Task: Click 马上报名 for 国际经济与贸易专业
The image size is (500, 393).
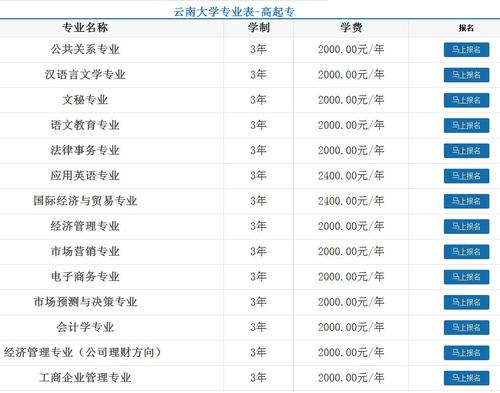Action: pos(466,201)
